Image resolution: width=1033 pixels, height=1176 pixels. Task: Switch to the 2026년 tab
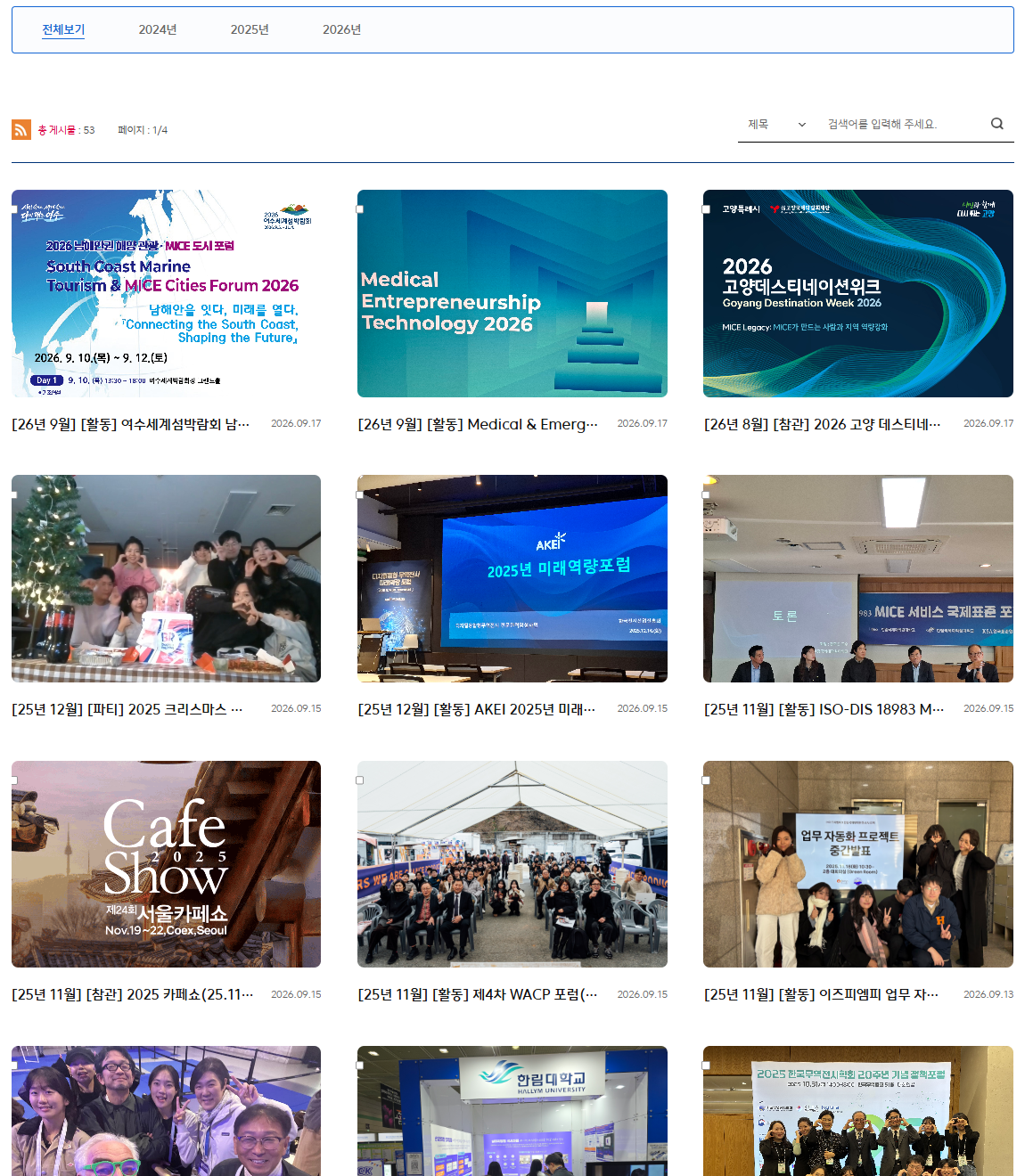point(341,29)
